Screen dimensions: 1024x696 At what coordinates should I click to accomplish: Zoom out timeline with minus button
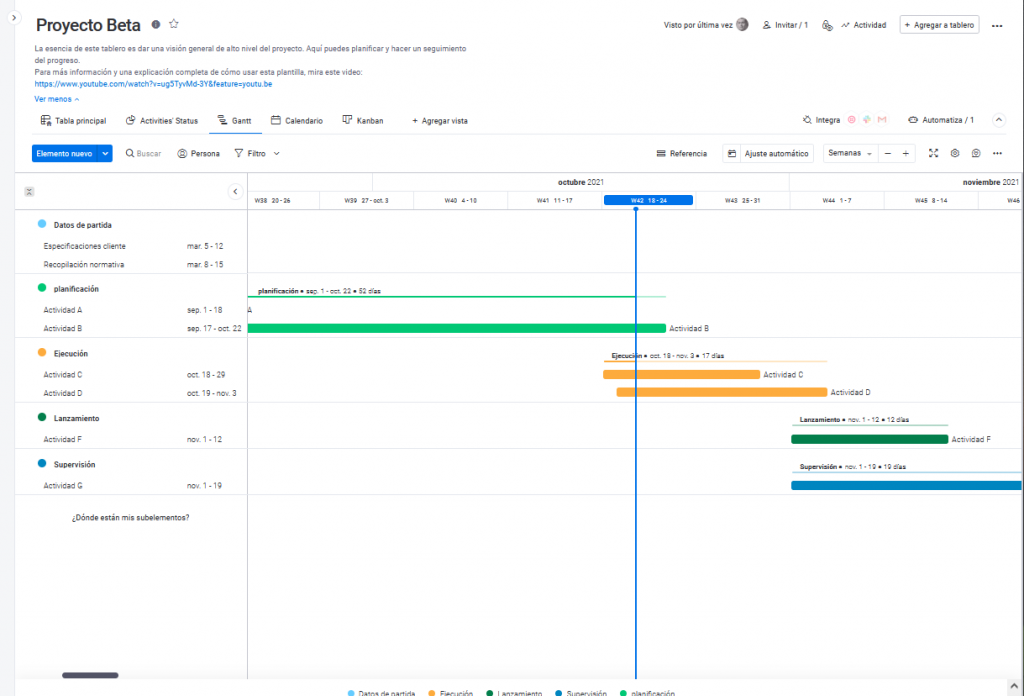click(887, 153)
